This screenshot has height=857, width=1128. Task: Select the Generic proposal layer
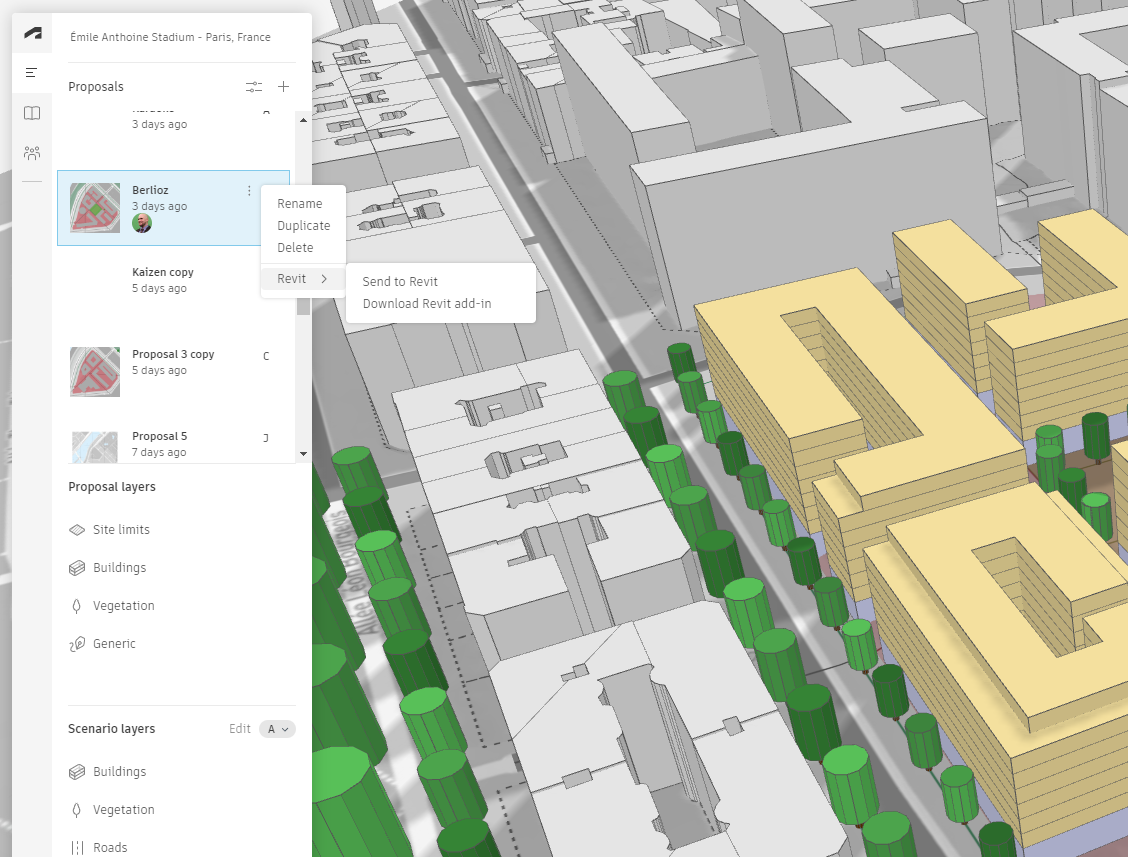tap(114, 644)
